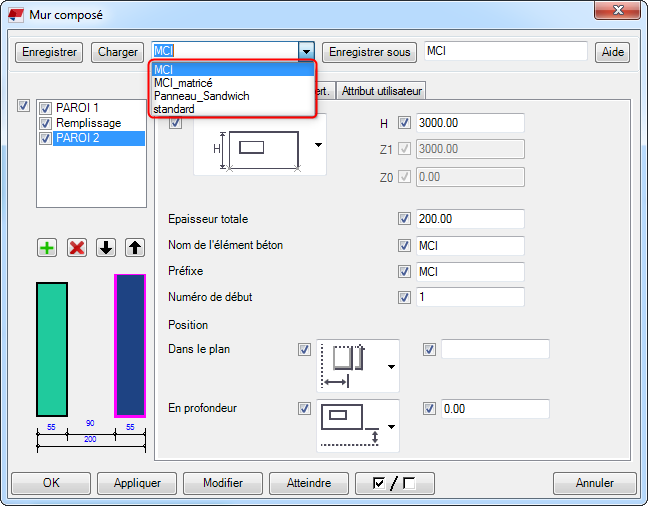The image size is (648, 506).
Task: Click the Annuler button
Action: tap(595, 483)
